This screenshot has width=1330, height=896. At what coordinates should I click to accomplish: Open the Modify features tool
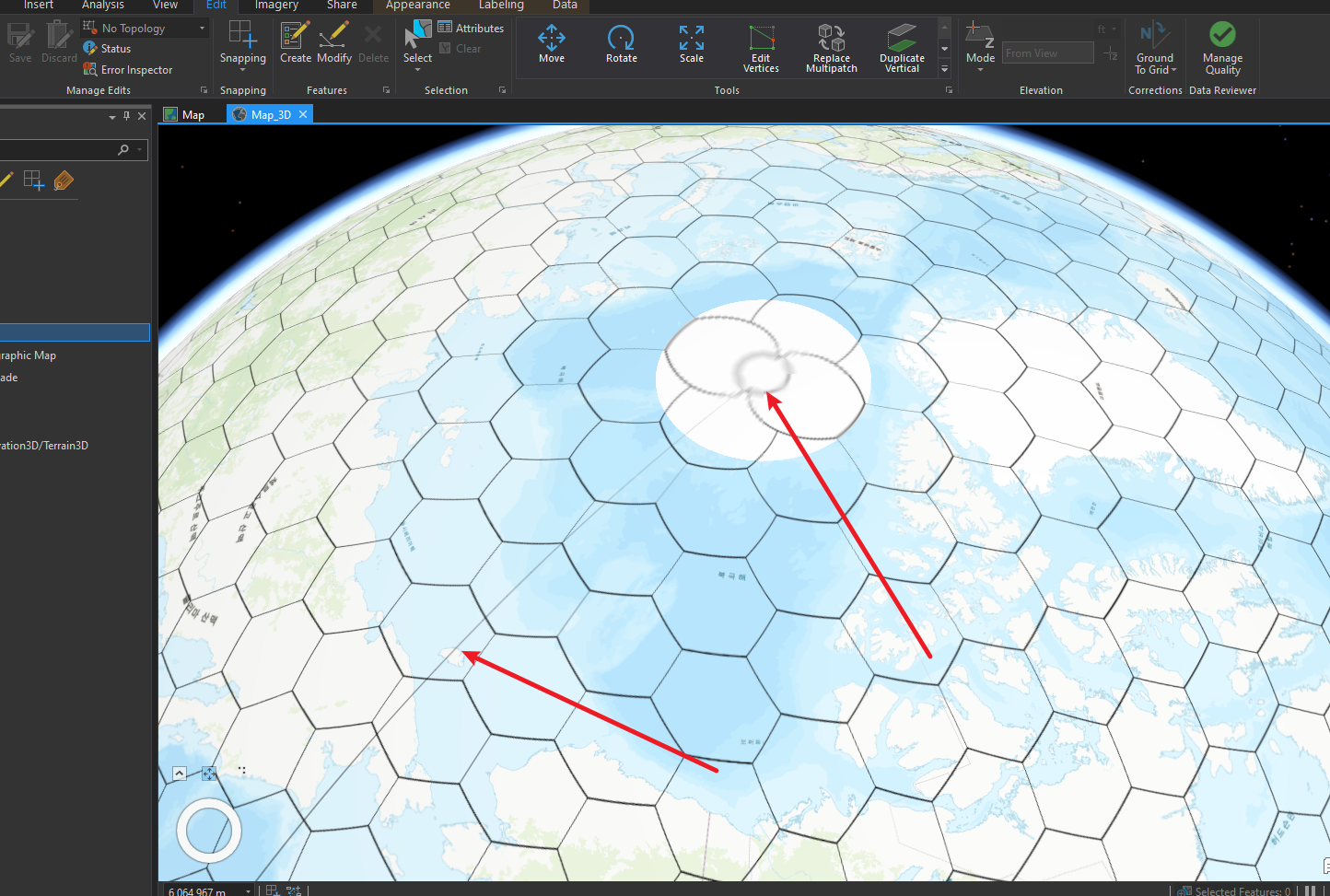click(334, 42)
